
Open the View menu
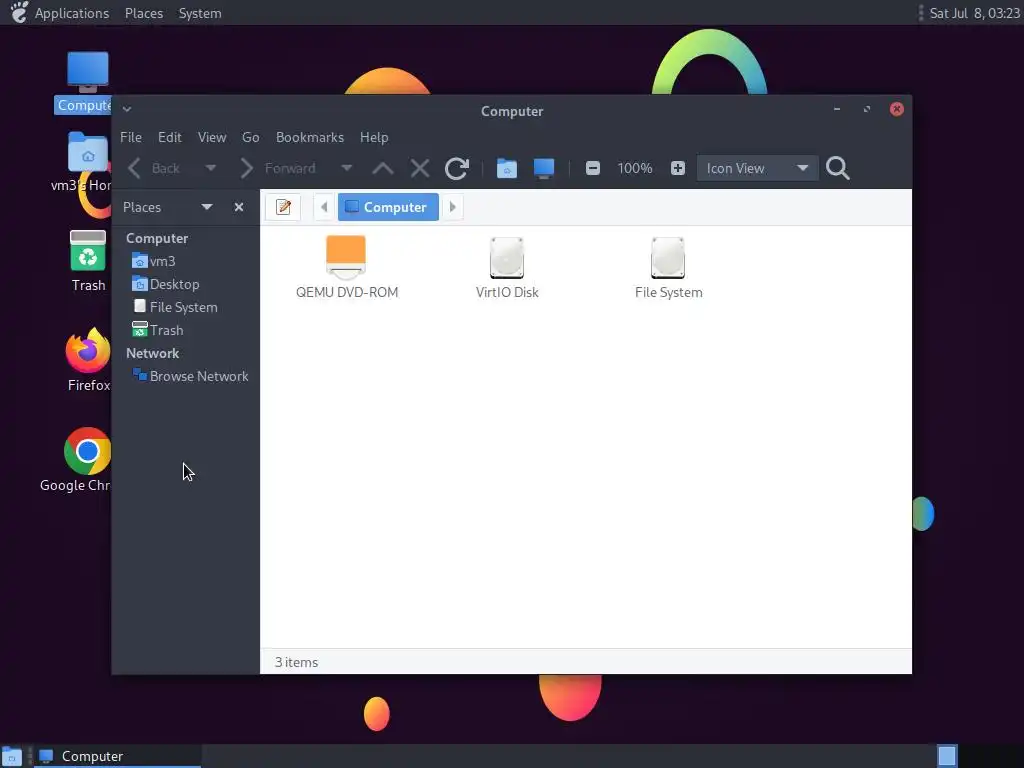click(212, 137)
